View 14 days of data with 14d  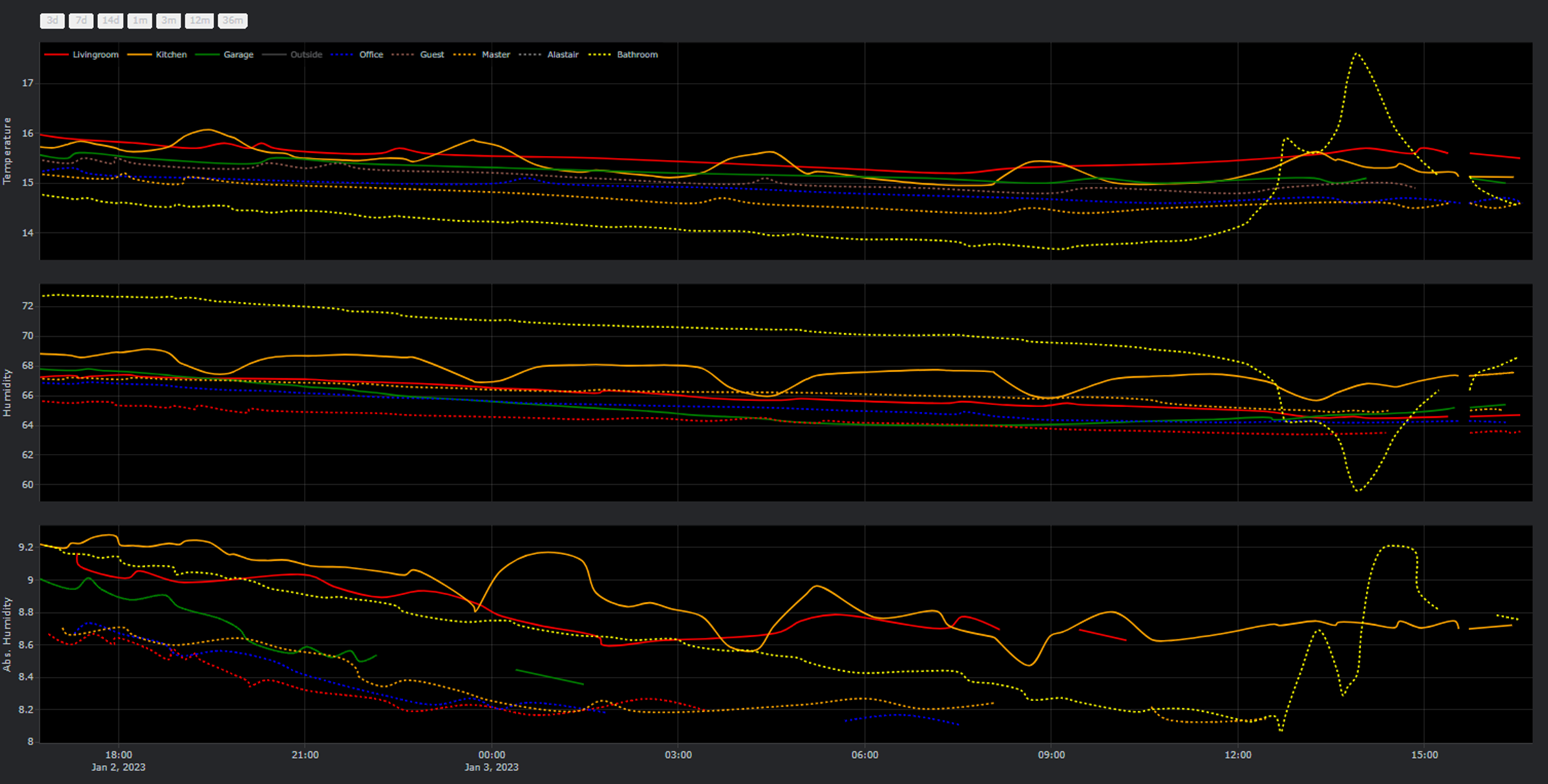point(110,20)
